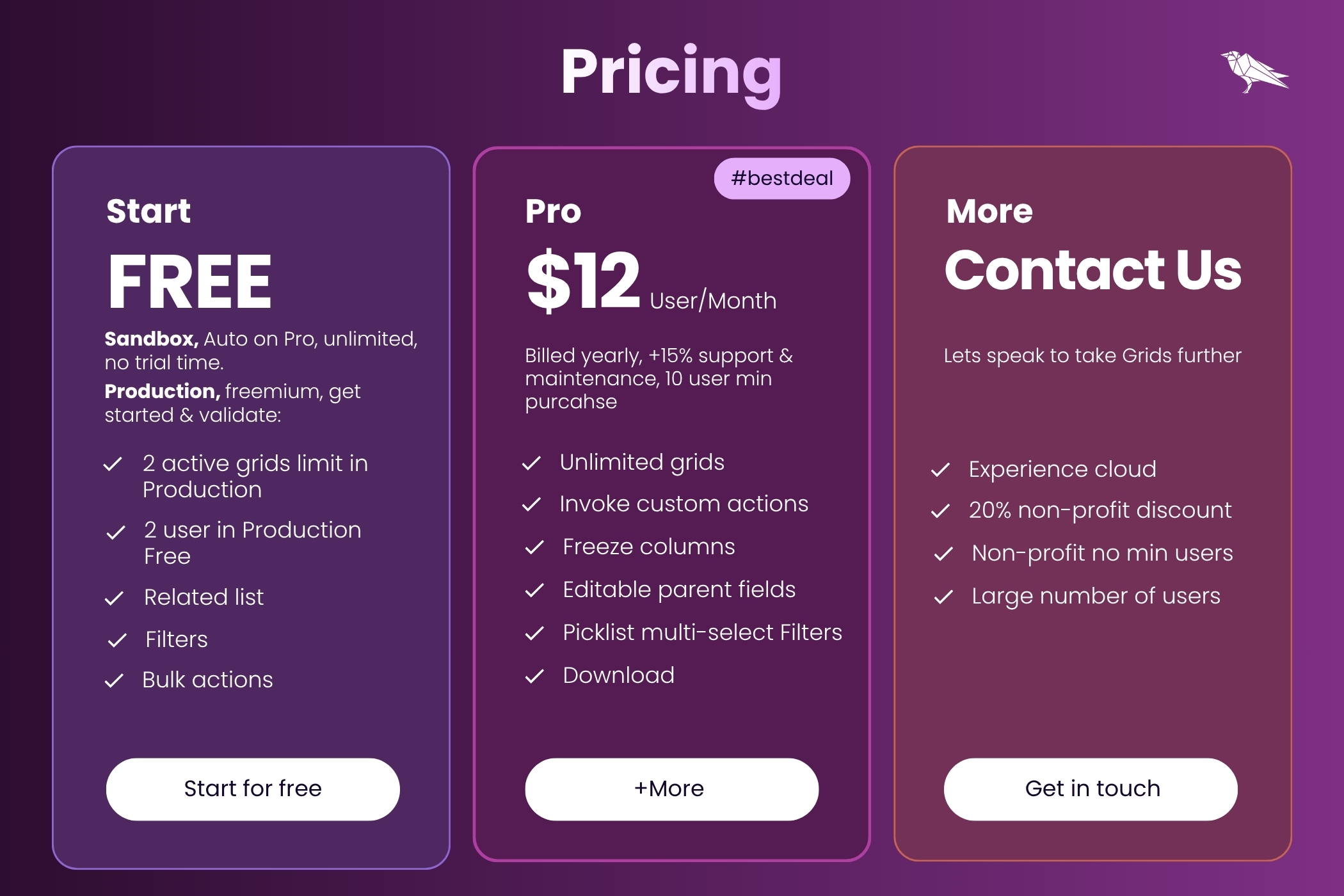Click the checkmark beside Bulk actions
The height and width of the screenshot is (896, 1344).
[114, 680]
